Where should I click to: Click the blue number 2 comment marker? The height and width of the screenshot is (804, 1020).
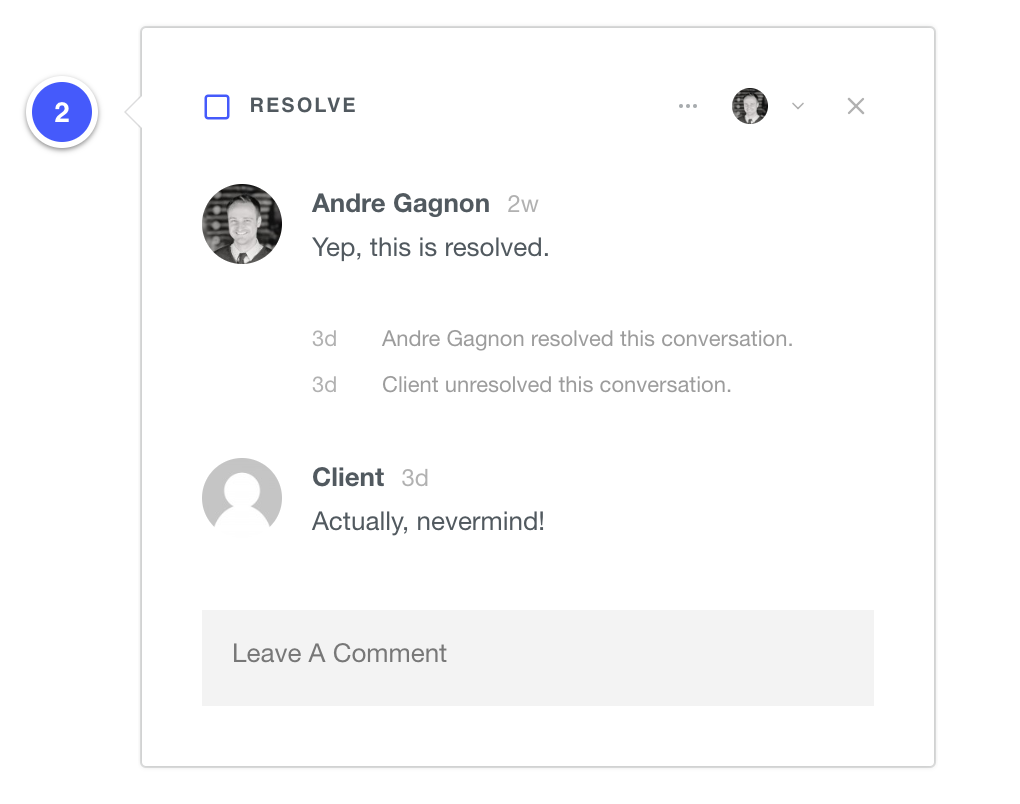click(x=62, y=113)
